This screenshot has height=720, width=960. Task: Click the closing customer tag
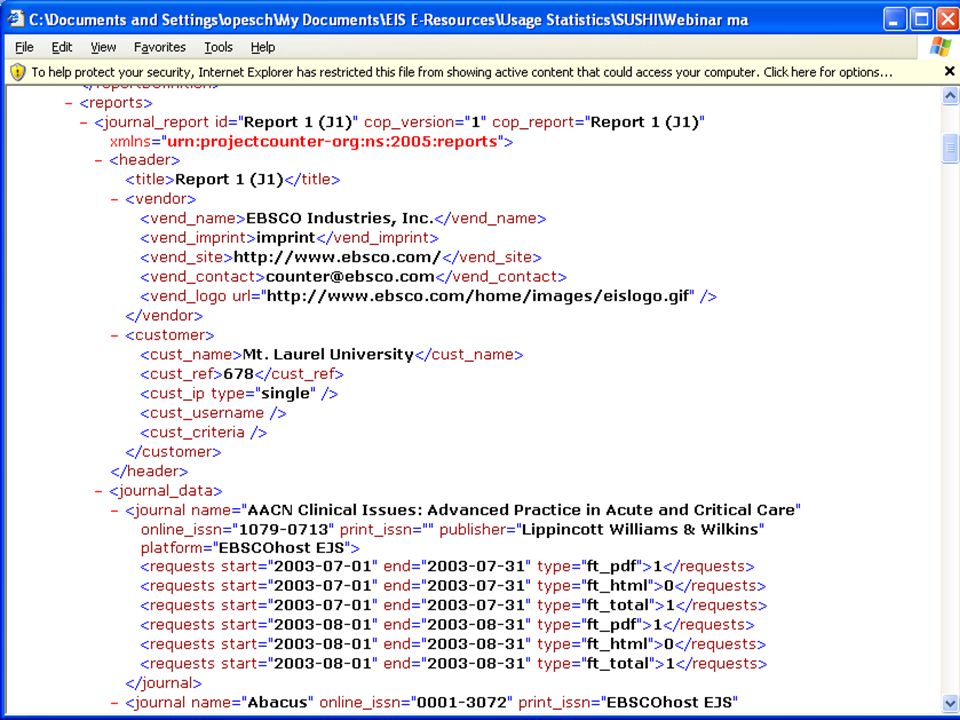point(173,452)
